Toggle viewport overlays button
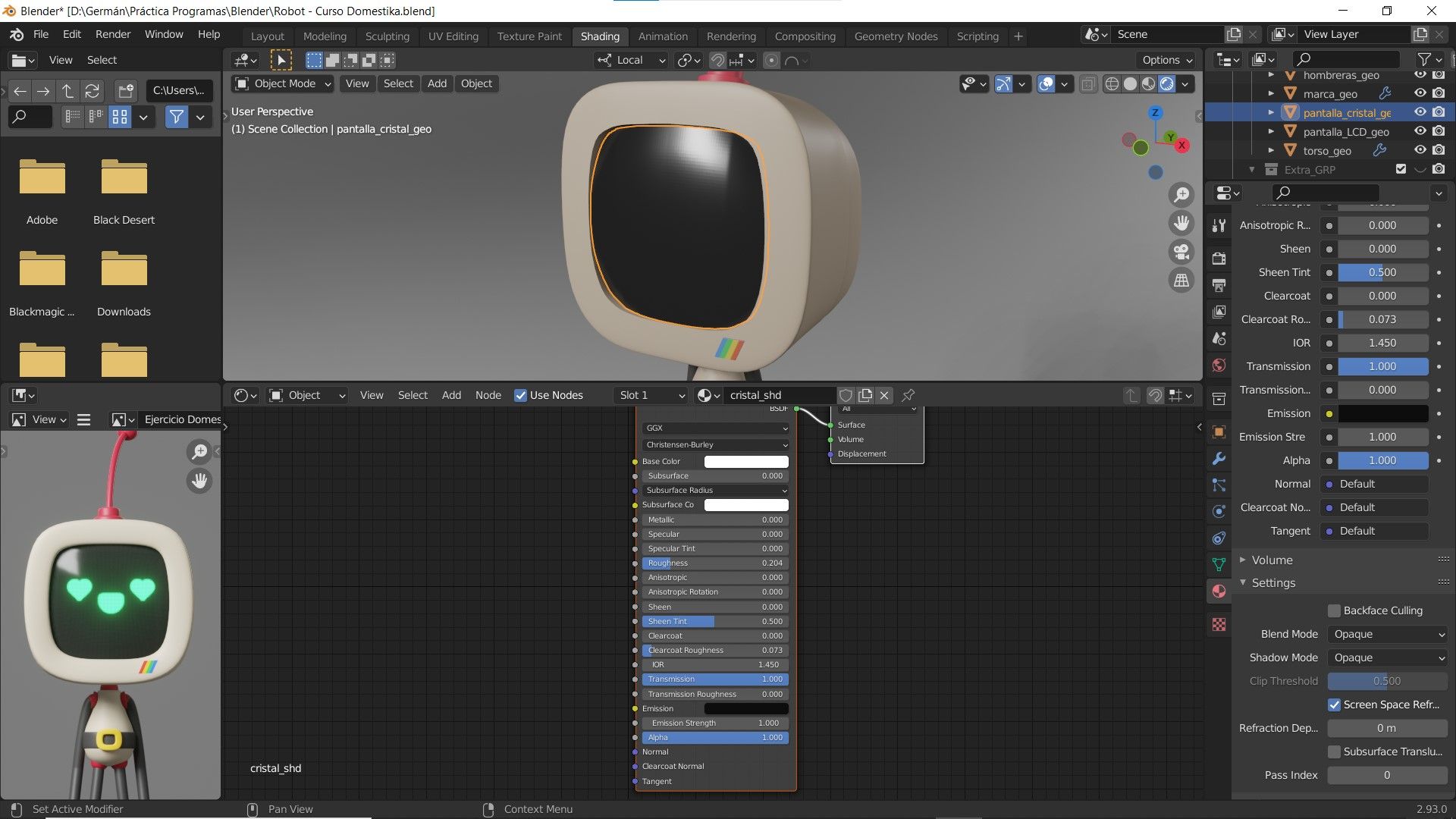 pos(1046,83)
